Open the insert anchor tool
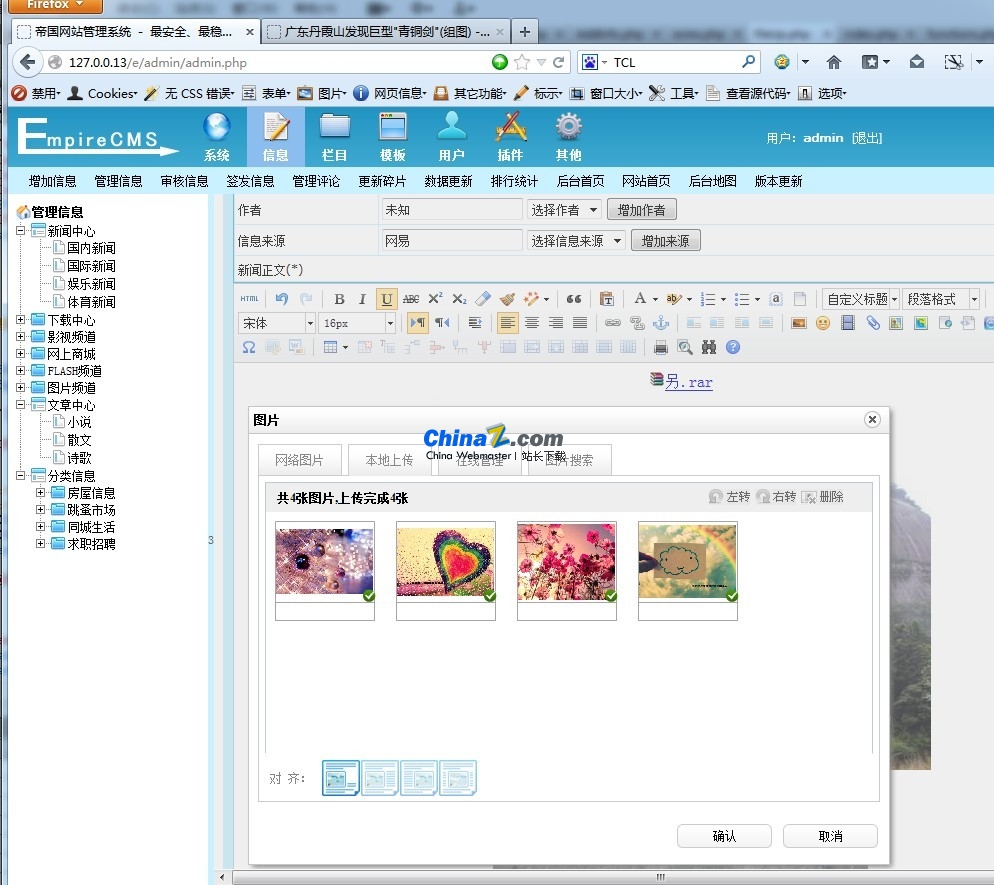Image resolution: width=994 pixels, height=885 pixels. (662, 323)
